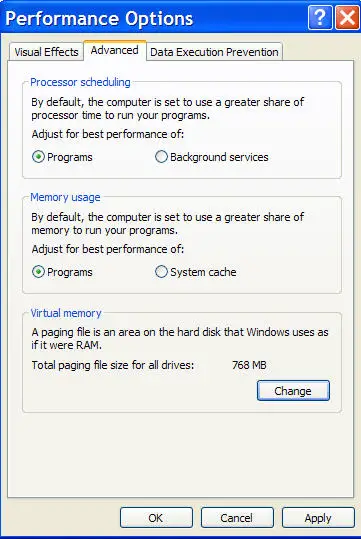The image size is (361, 539).
Task: Click the question mark Help icon
Action: click(x=320, y=17)
